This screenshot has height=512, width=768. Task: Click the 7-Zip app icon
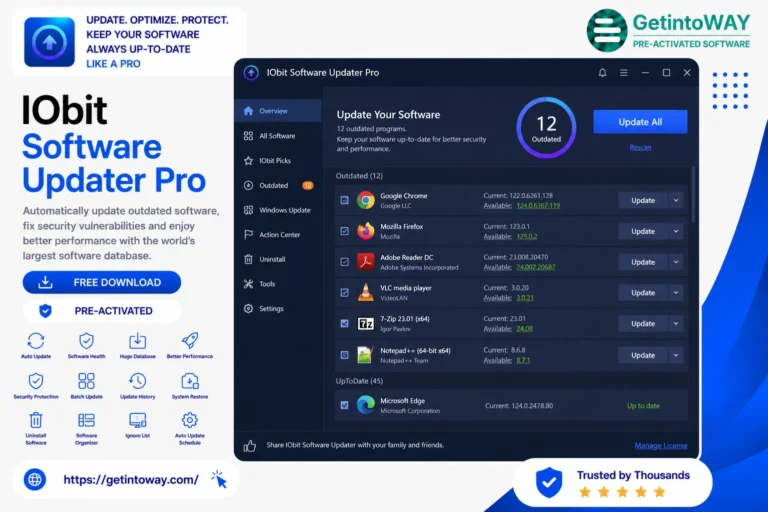[365, 323]
